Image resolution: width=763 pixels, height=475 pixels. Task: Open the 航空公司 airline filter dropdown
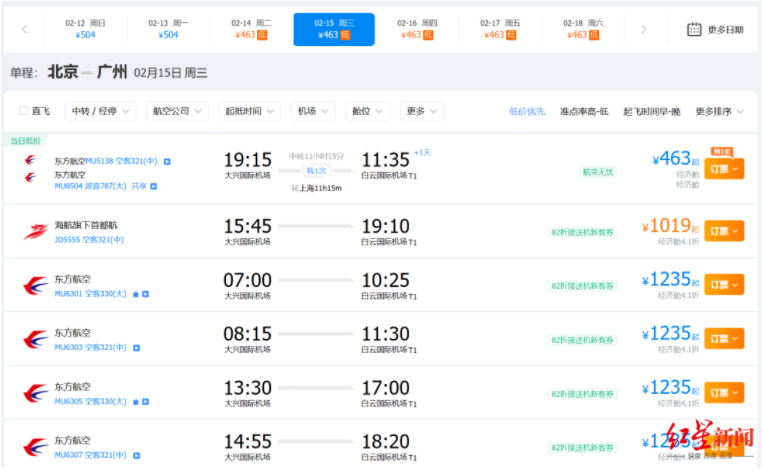tap(177, 111)
